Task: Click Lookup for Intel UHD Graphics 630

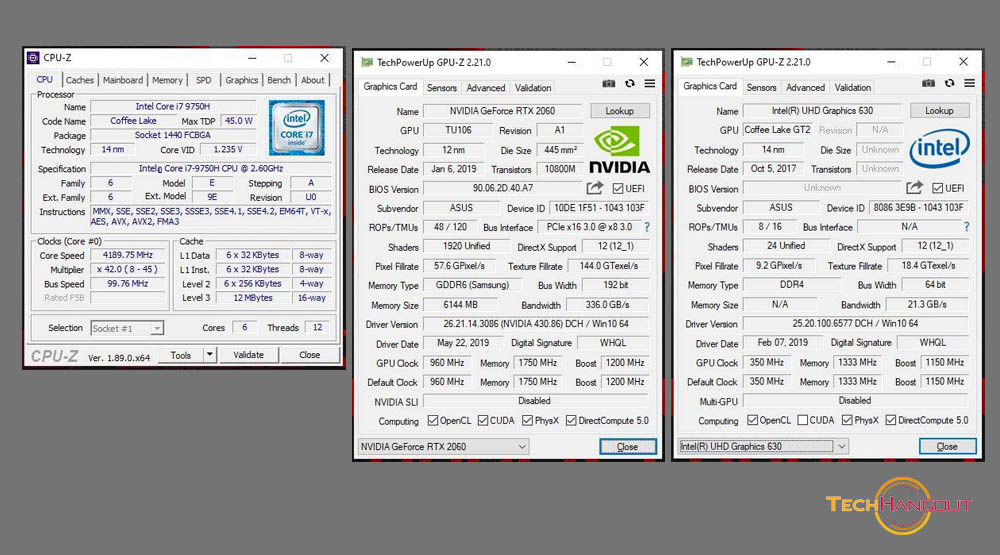Action: [939, 110]
